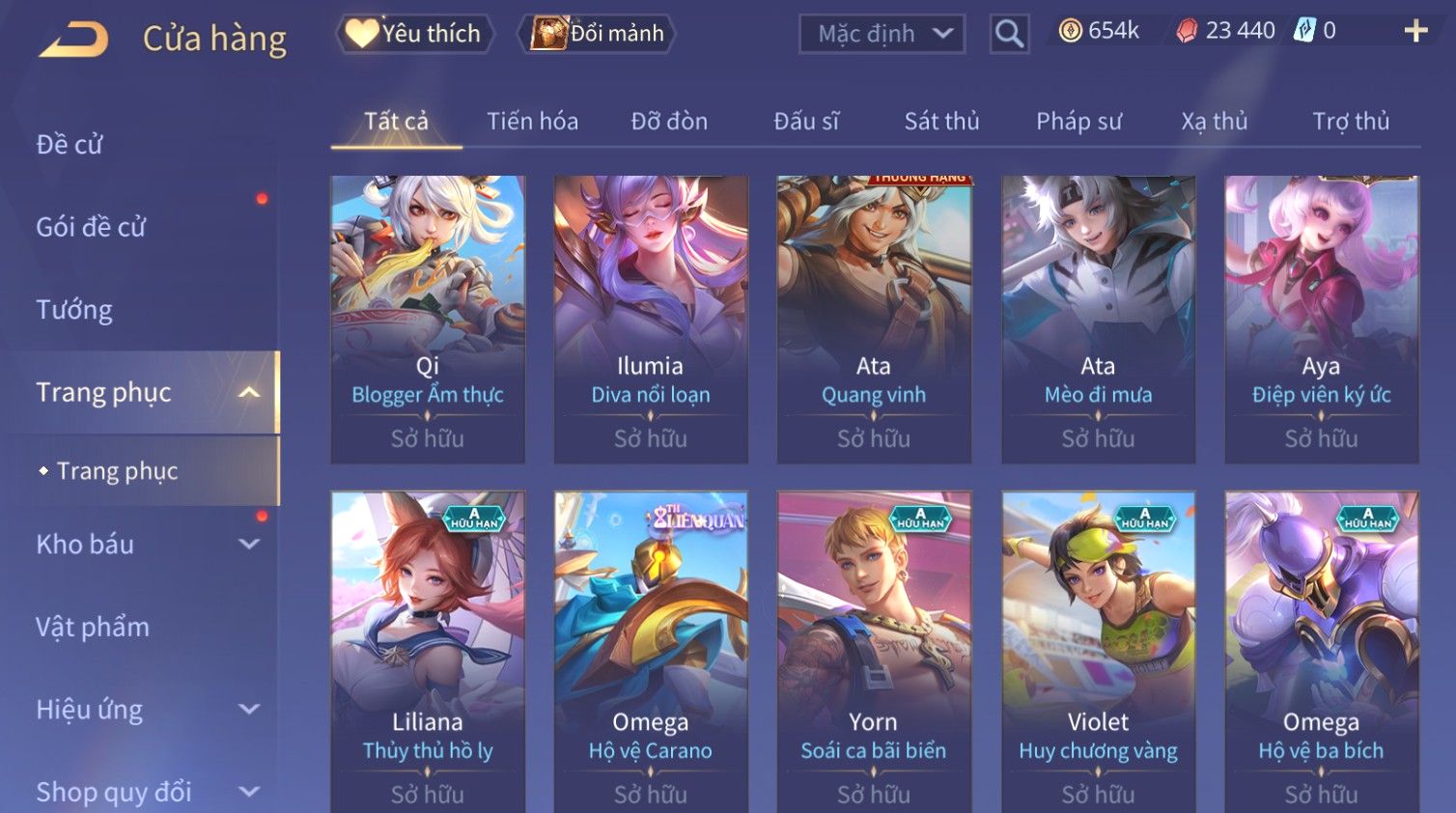Open the search magnifier icon
Image resolution: width=1456 pixels, height=813 pixels.
click(x=1009, y=34)
